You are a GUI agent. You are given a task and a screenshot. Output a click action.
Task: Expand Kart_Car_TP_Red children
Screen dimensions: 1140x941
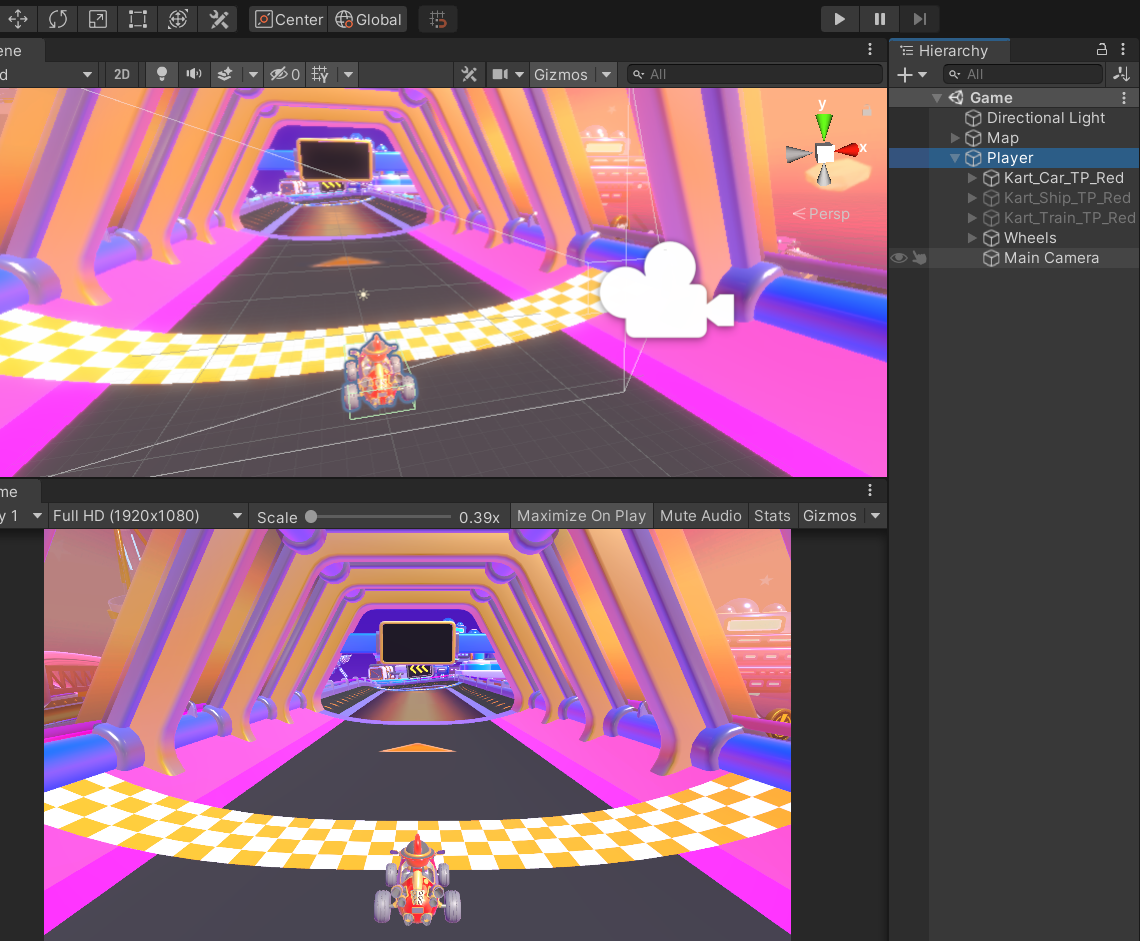point(972,177)
